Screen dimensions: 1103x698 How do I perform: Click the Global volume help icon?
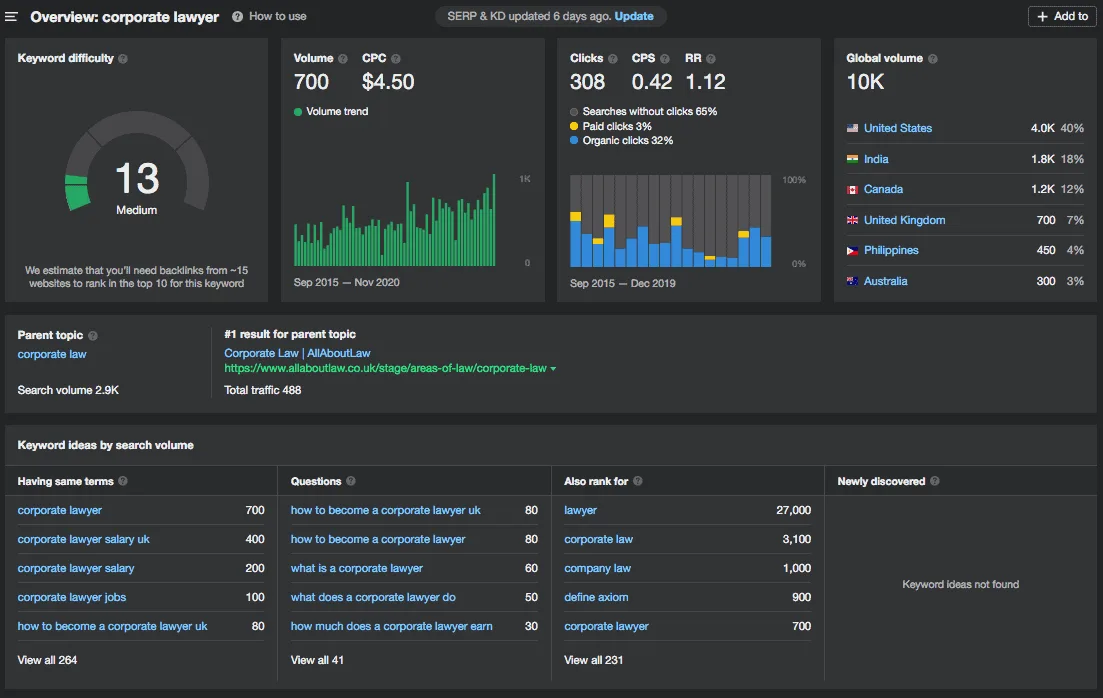tap(933, 58)
